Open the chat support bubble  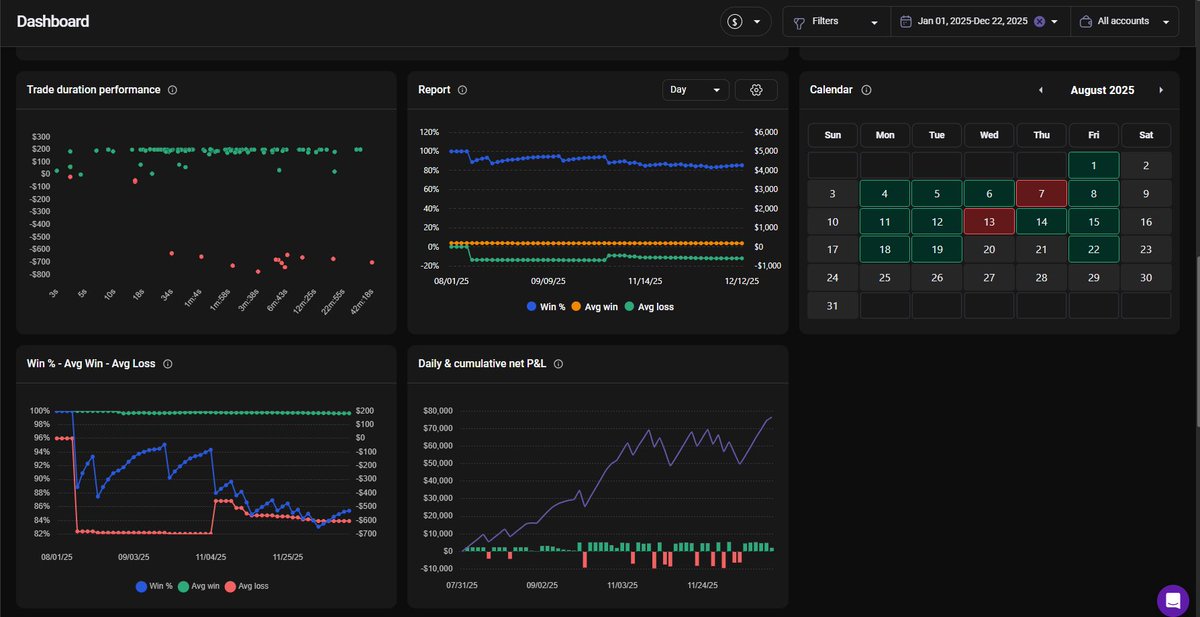click(1172, 600)
